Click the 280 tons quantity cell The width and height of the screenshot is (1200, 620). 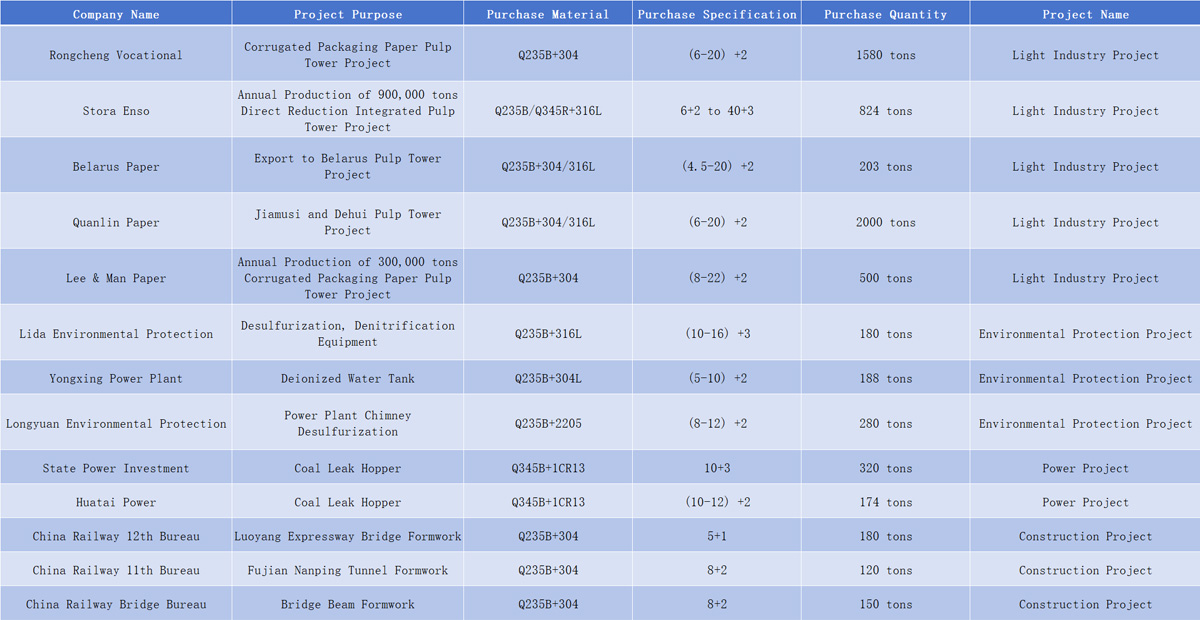coord(886,423)
